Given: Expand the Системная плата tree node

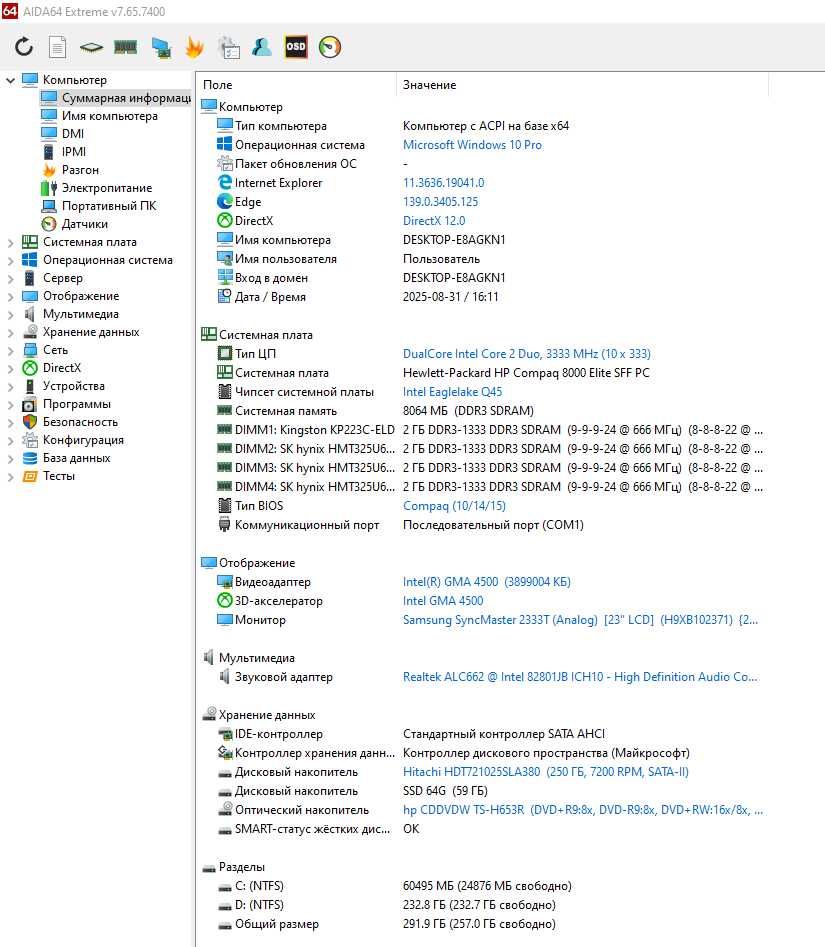Looking at the screenshot, I should [x=10, y=242].
